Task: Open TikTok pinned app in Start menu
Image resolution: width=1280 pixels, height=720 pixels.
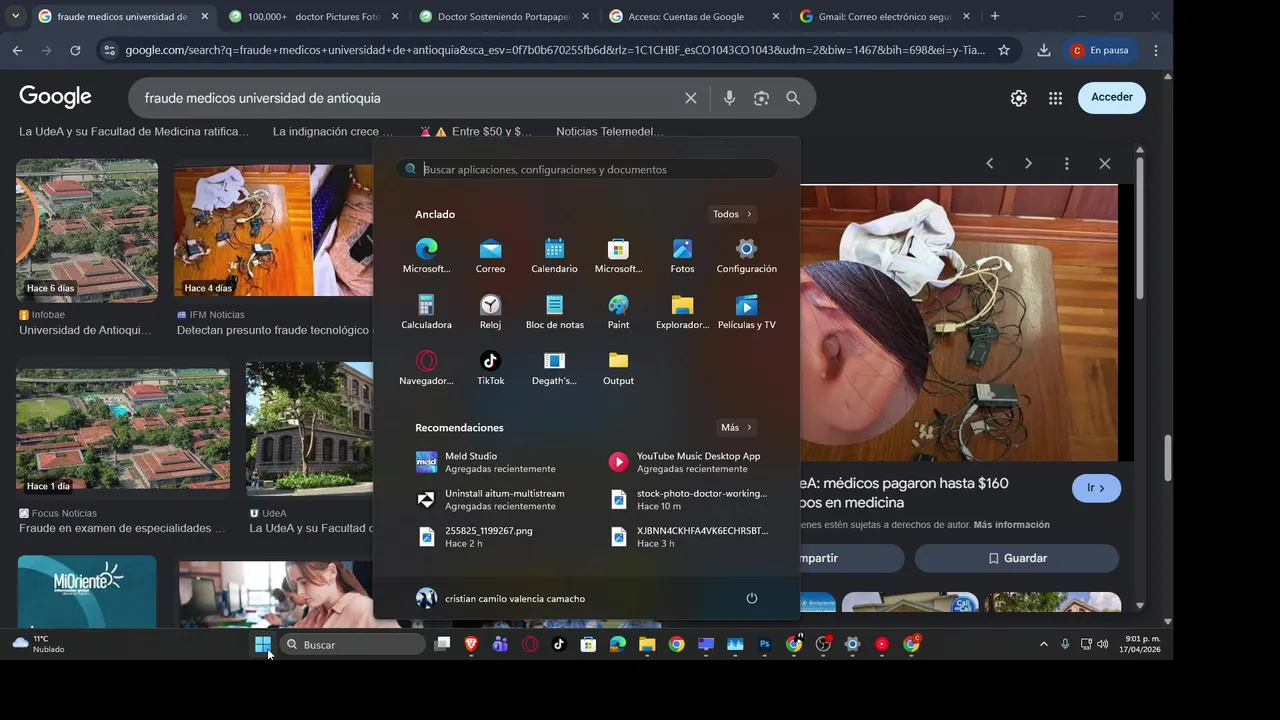Action: [490, 367]
